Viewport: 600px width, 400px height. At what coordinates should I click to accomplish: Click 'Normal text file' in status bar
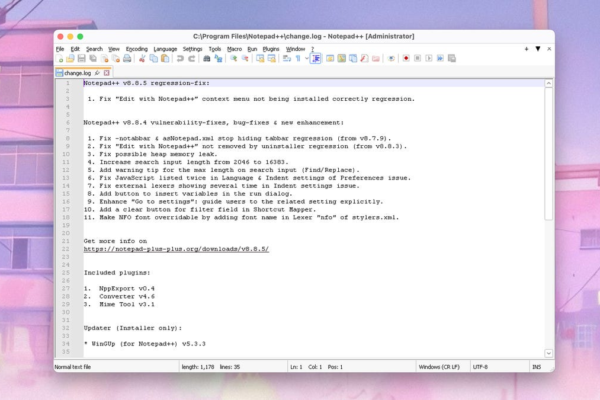73,367
